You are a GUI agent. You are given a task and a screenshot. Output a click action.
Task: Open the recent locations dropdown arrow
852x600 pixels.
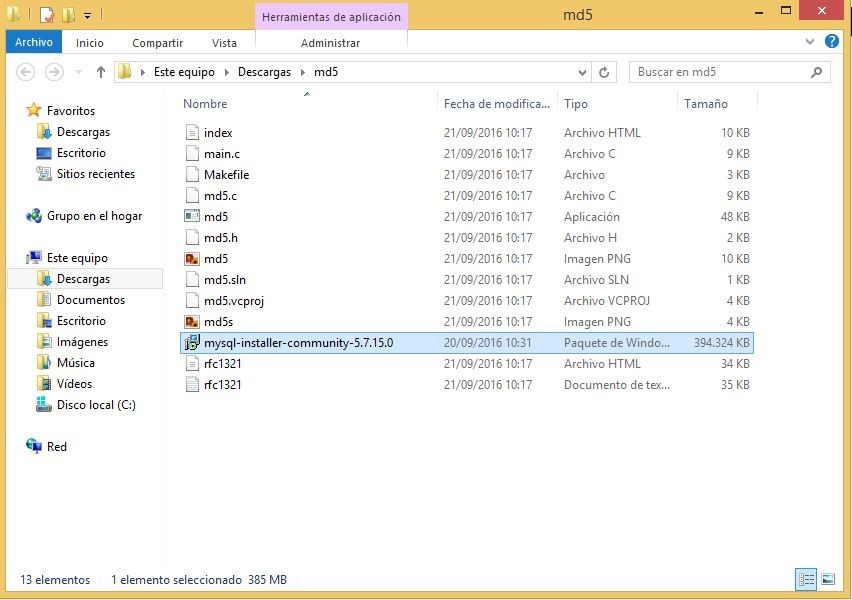point(79,72)
